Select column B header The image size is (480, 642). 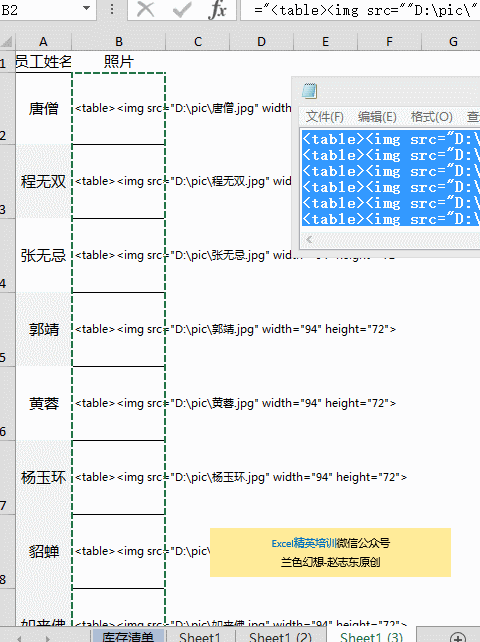tap(118, 42)
